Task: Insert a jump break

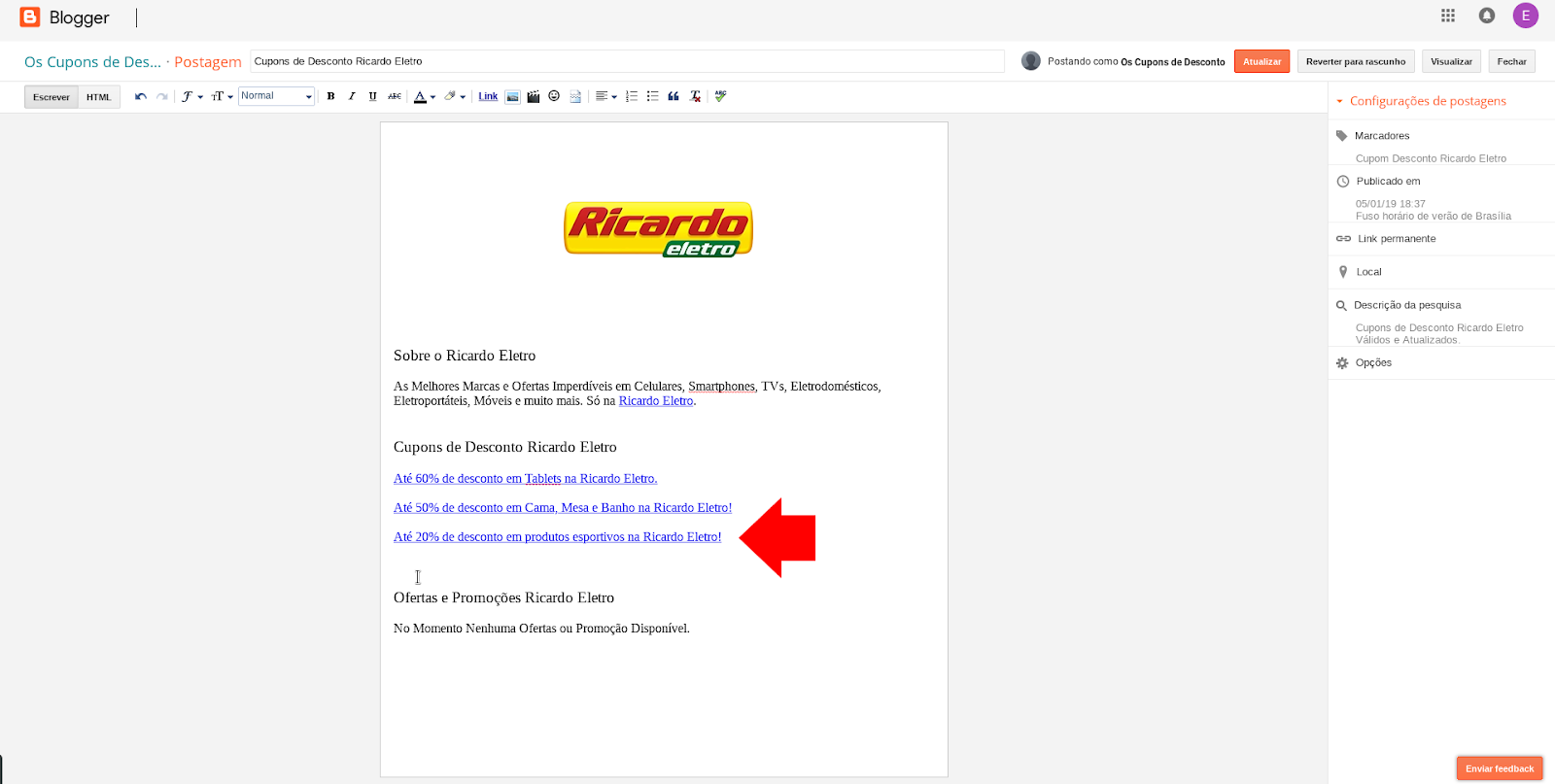Action: pyautogui.click(x=575, y=96)
